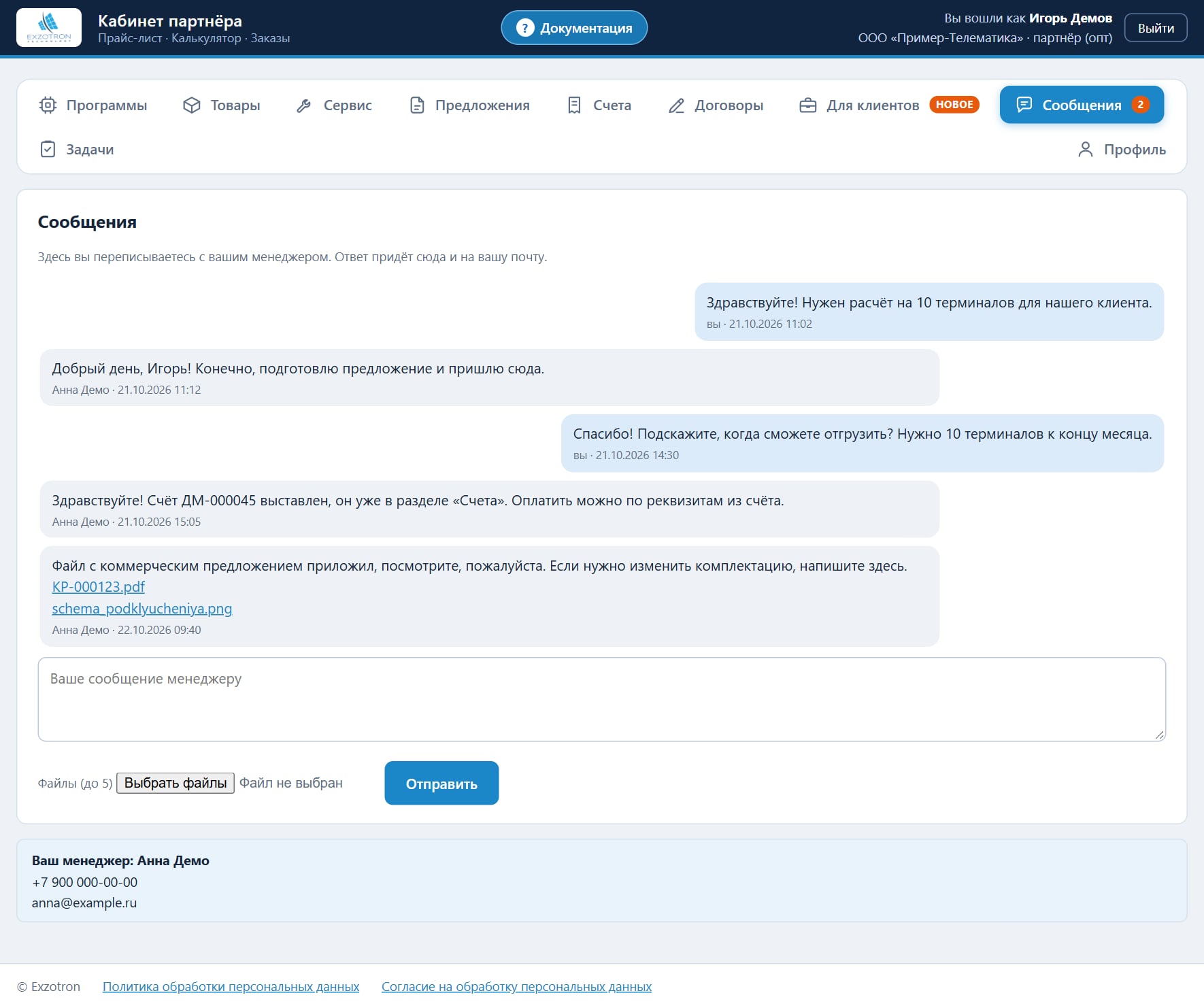Open the Профиль page

(1122, 149)
